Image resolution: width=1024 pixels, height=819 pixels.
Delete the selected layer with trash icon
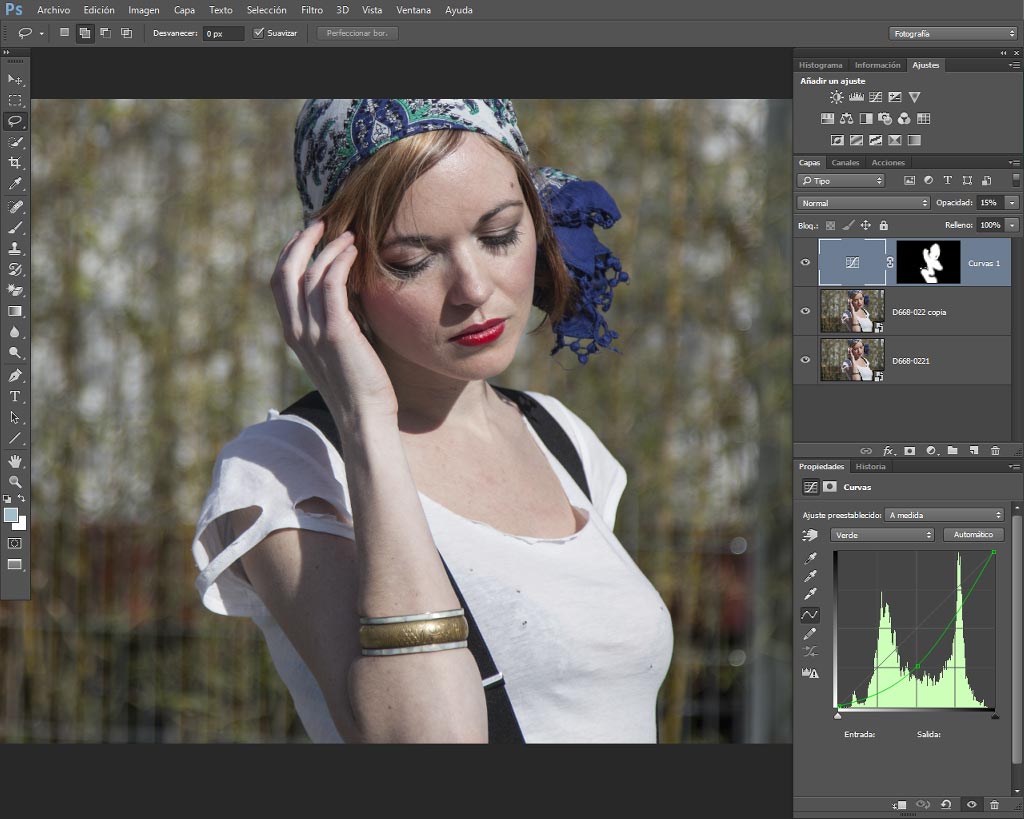click(995, 451)
